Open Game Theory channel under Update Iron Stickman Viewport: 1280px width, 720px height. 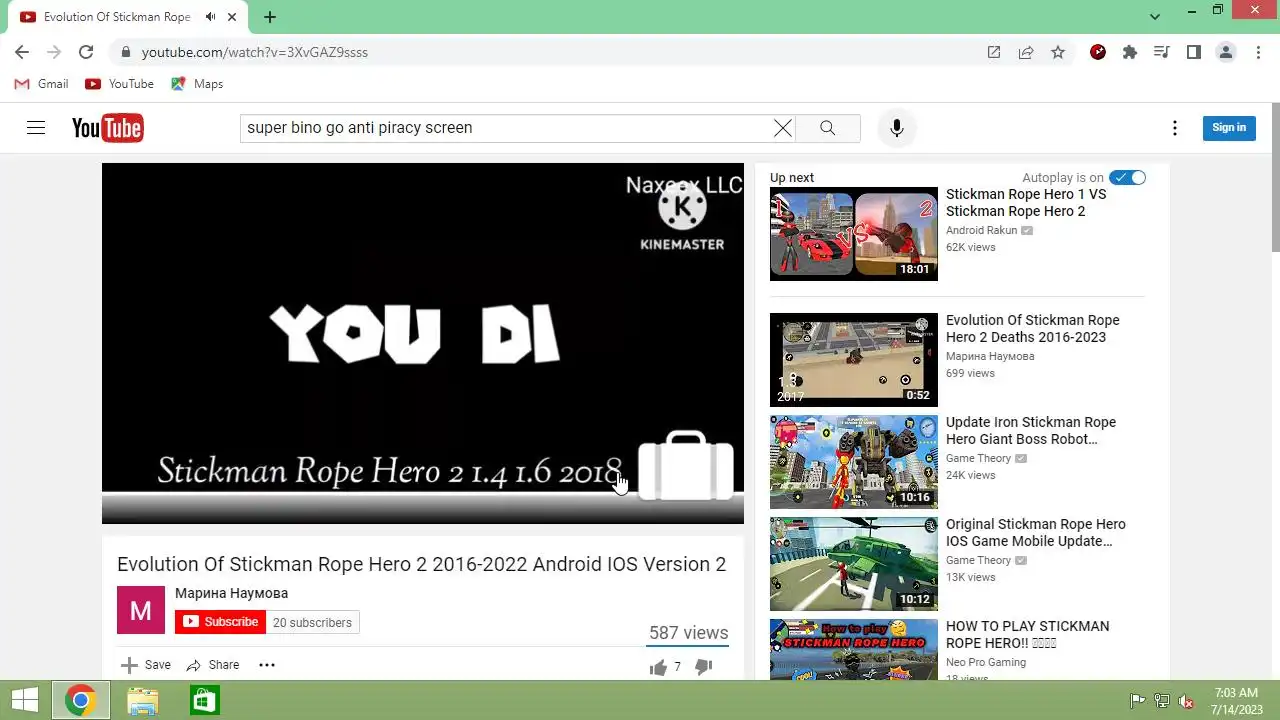pyautogui.click(x=978, y=458)
